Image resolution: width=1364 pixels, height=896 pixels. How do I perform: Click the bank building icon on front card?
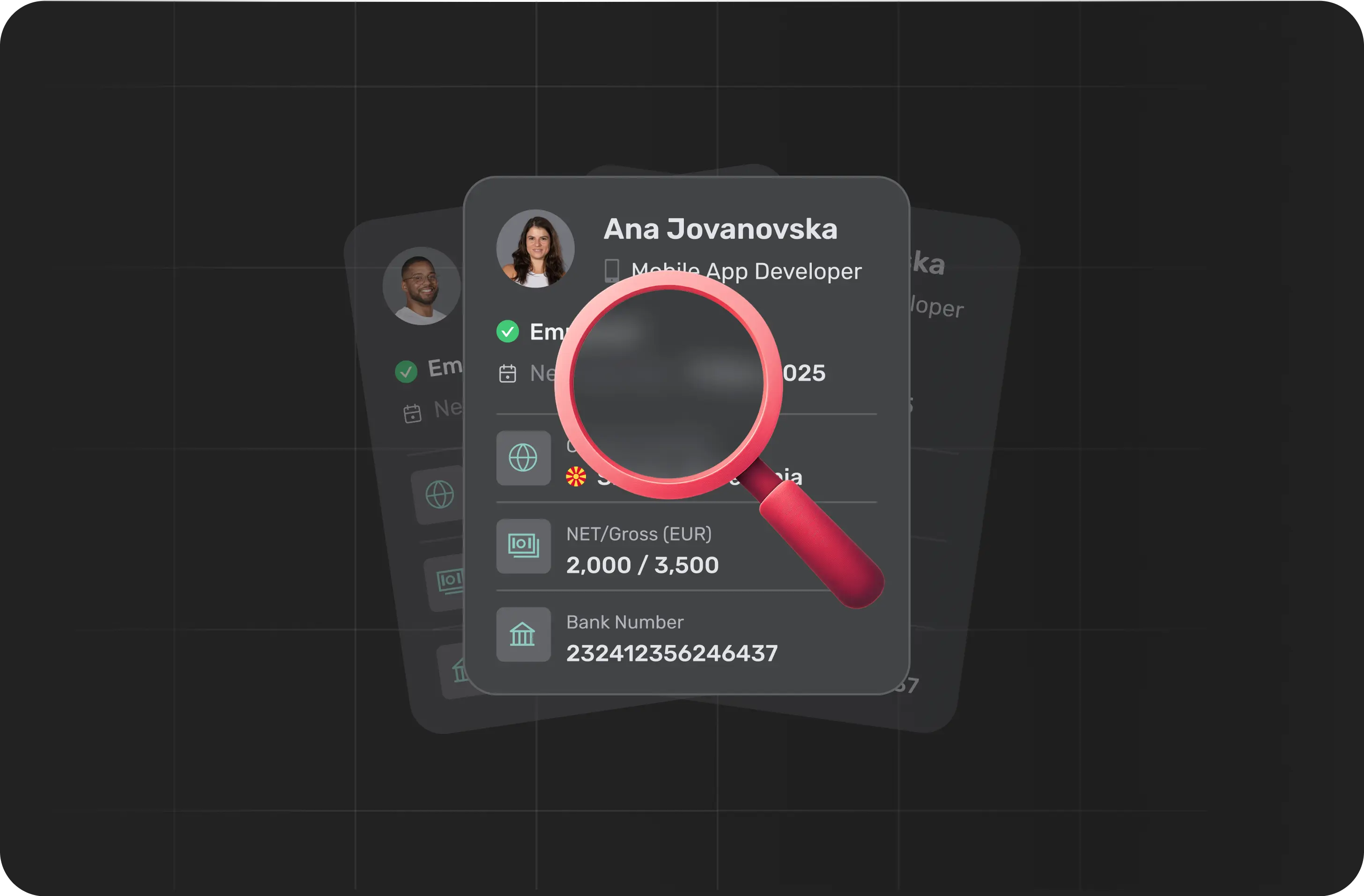tap(523, 635)
